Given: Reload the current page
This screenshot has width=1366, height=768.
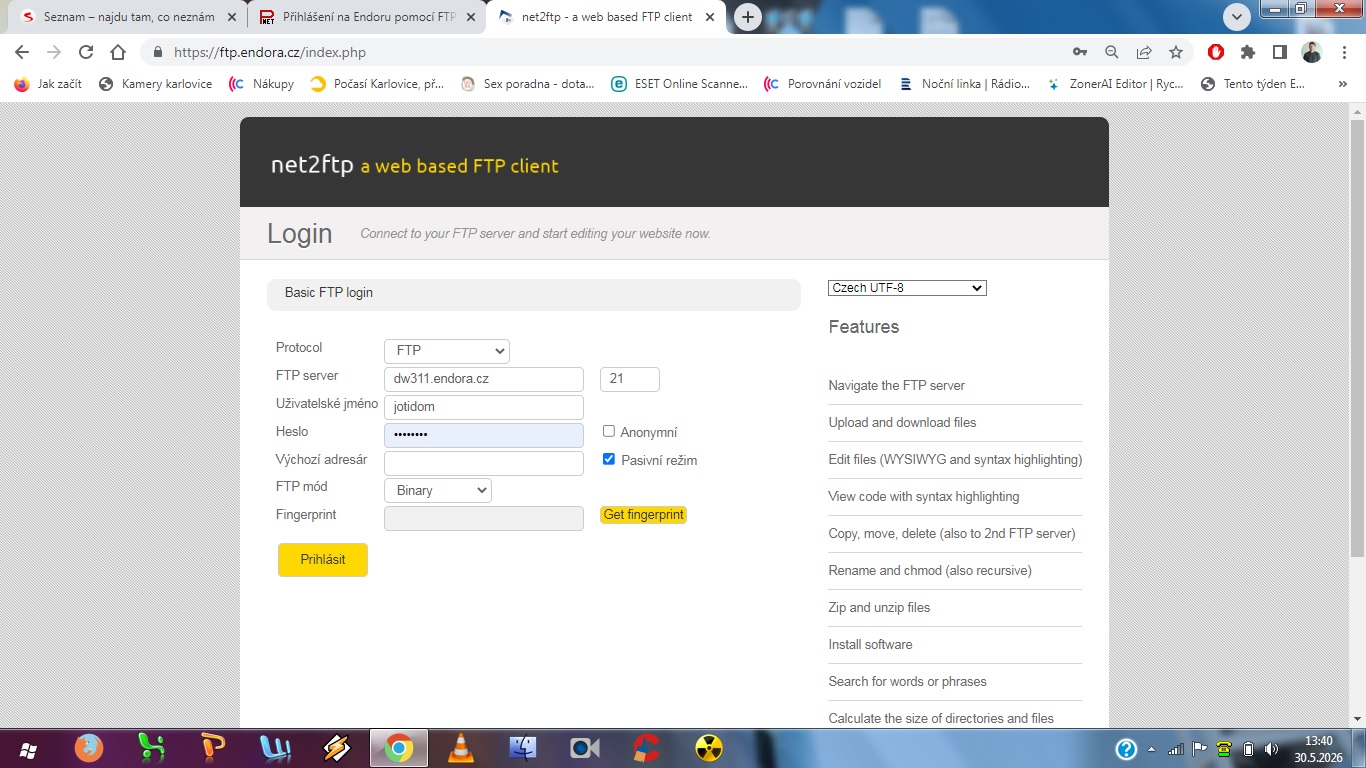Looking at the screenshot, I should pos(86,52).
